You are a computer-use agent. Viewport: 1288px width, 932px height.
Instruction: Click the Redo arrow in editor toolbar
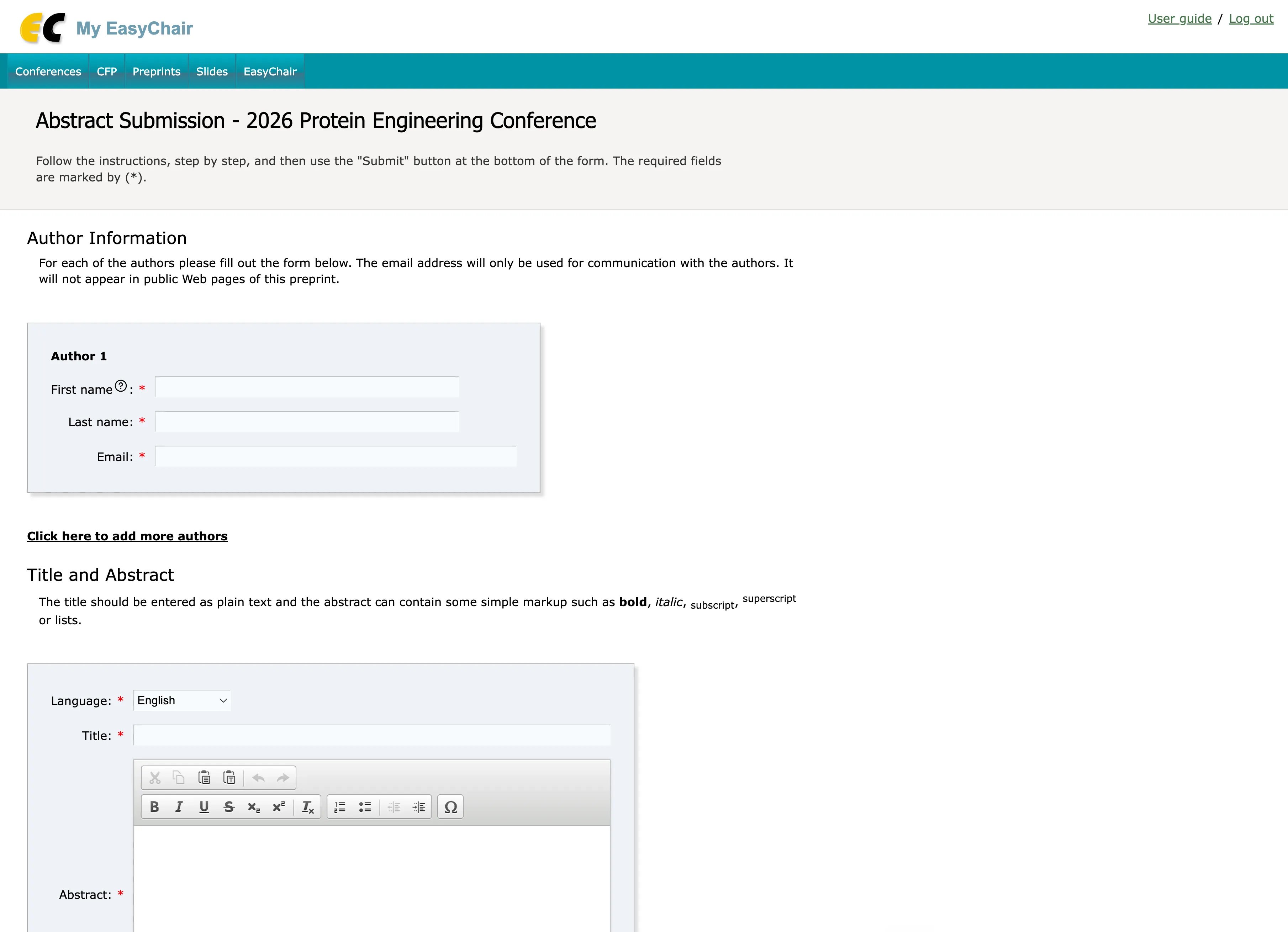283,778
